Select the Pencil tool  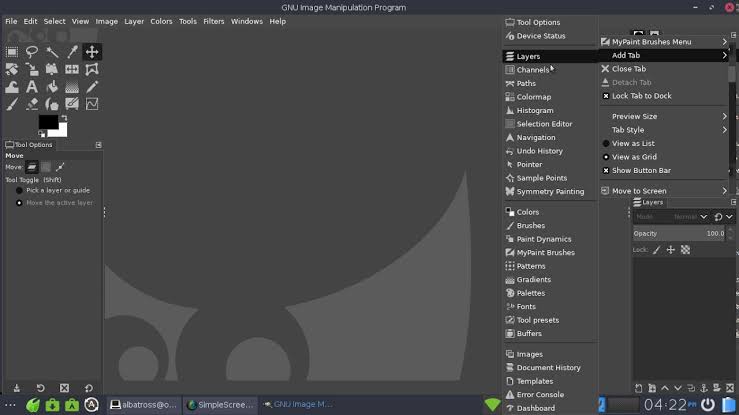[x=92, y=87]
